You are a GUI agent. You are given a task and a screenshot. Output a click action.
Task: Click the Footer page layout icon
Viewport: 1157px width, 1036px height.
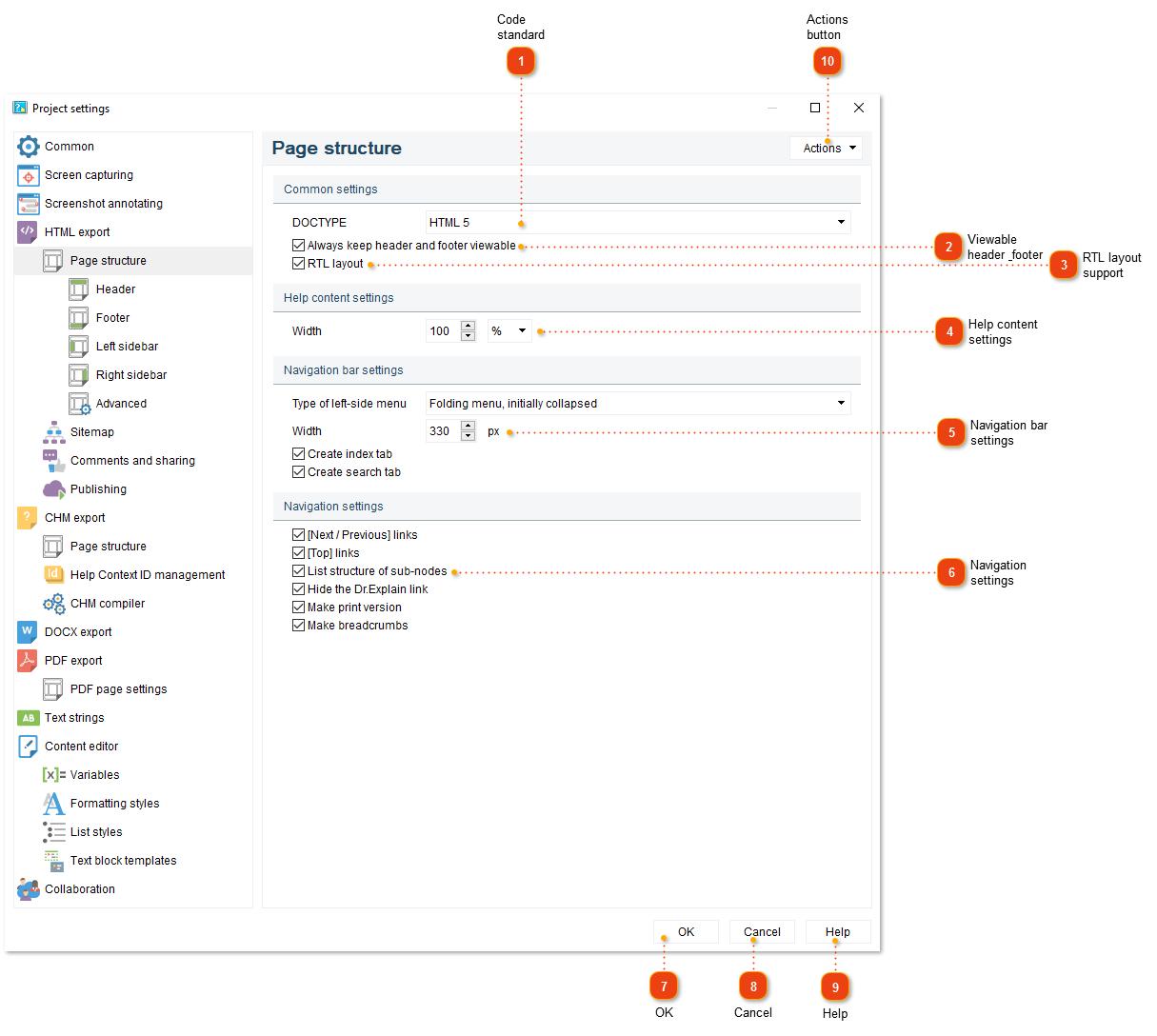pyautogui.click(x=79, y=318)
